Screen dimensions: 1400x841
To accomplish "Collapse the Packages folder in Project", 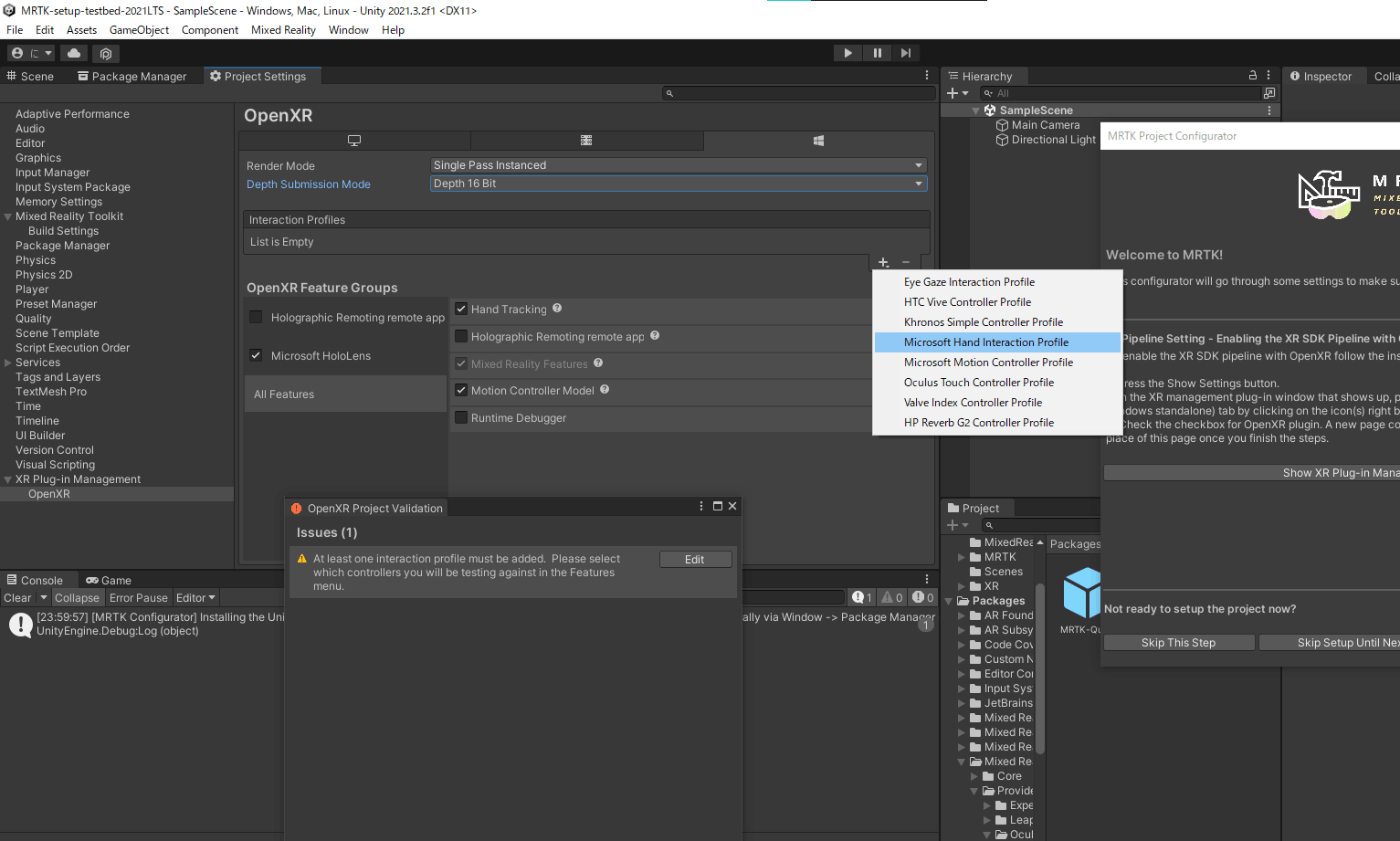I will pyautogui.click(x=950, y=601).
